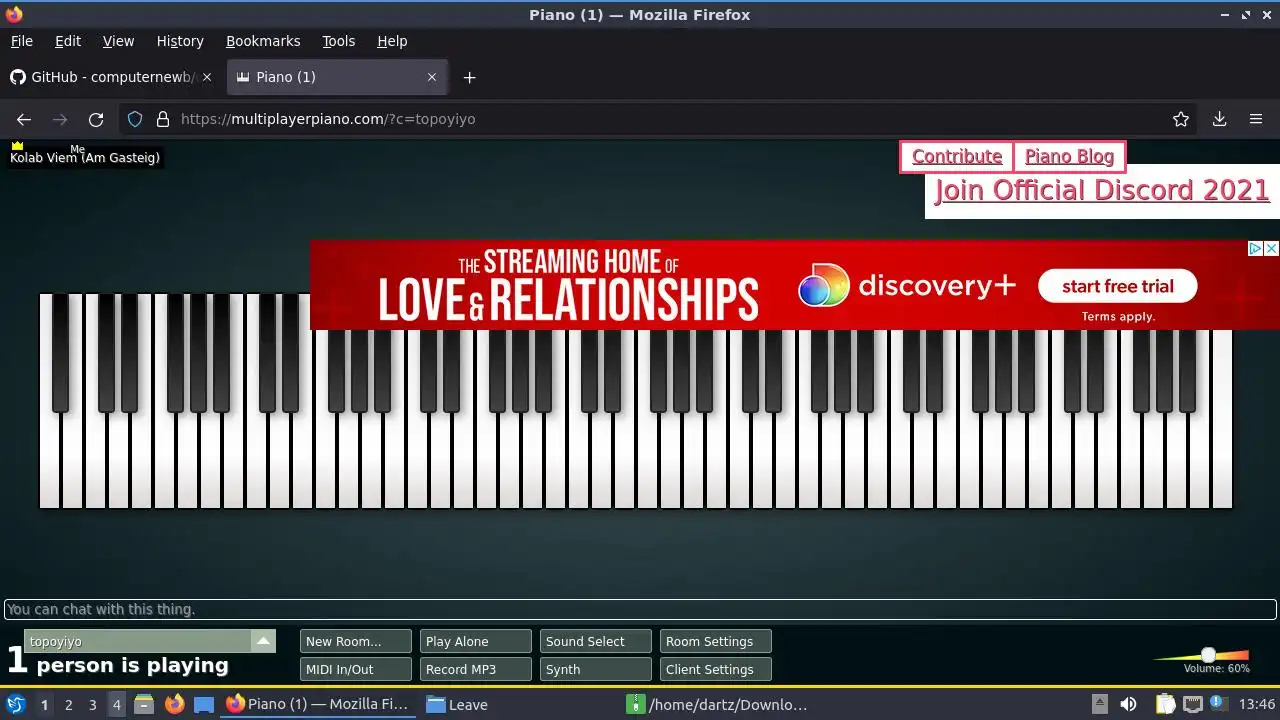Viewport: 1280px width, 720px height.
Task: Open the History menu
Action: (180, 41)
